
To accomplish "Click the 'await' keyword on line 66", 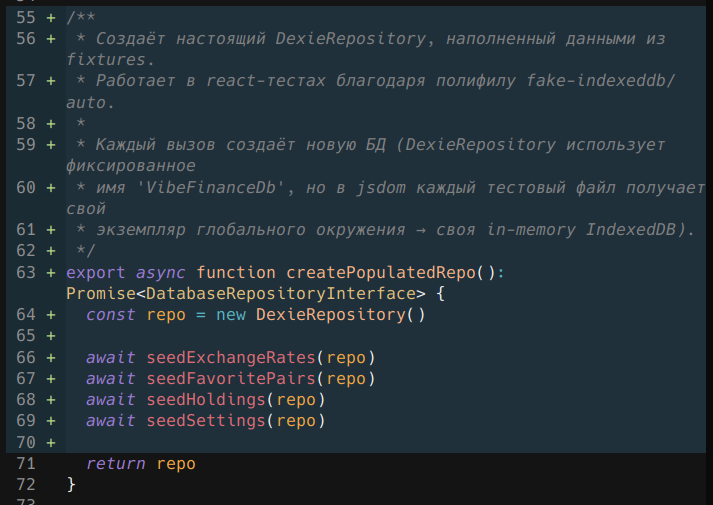I will click(110, 358).
